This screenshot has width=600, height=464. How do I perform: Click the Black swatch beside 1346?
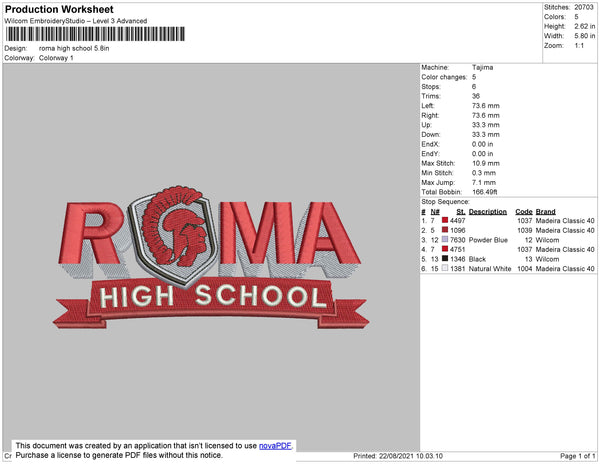(445, 259)
